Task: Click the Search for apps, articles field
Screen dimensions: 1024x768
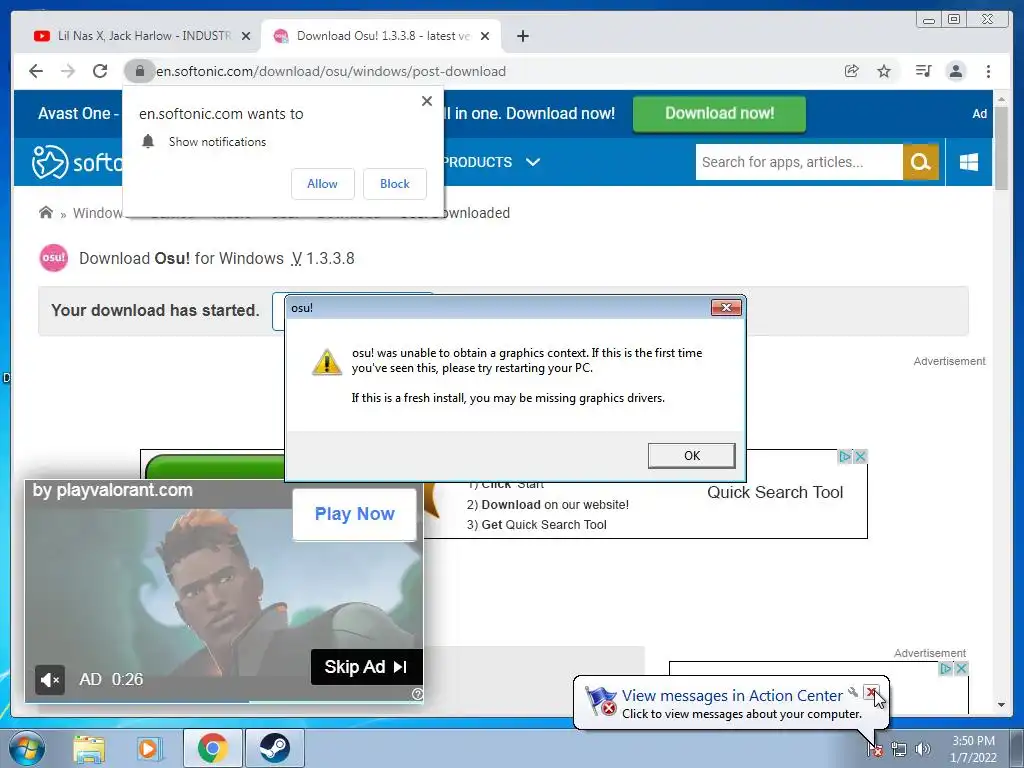Action: (799, 162)
